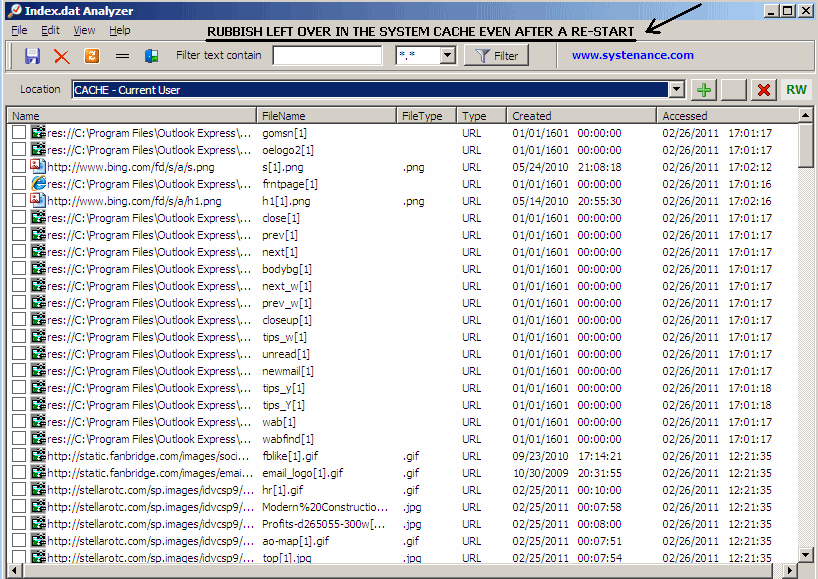This screenshot has width=818, height=579.
Task: Check the box for the s[1].png entry
Action: 19,167
